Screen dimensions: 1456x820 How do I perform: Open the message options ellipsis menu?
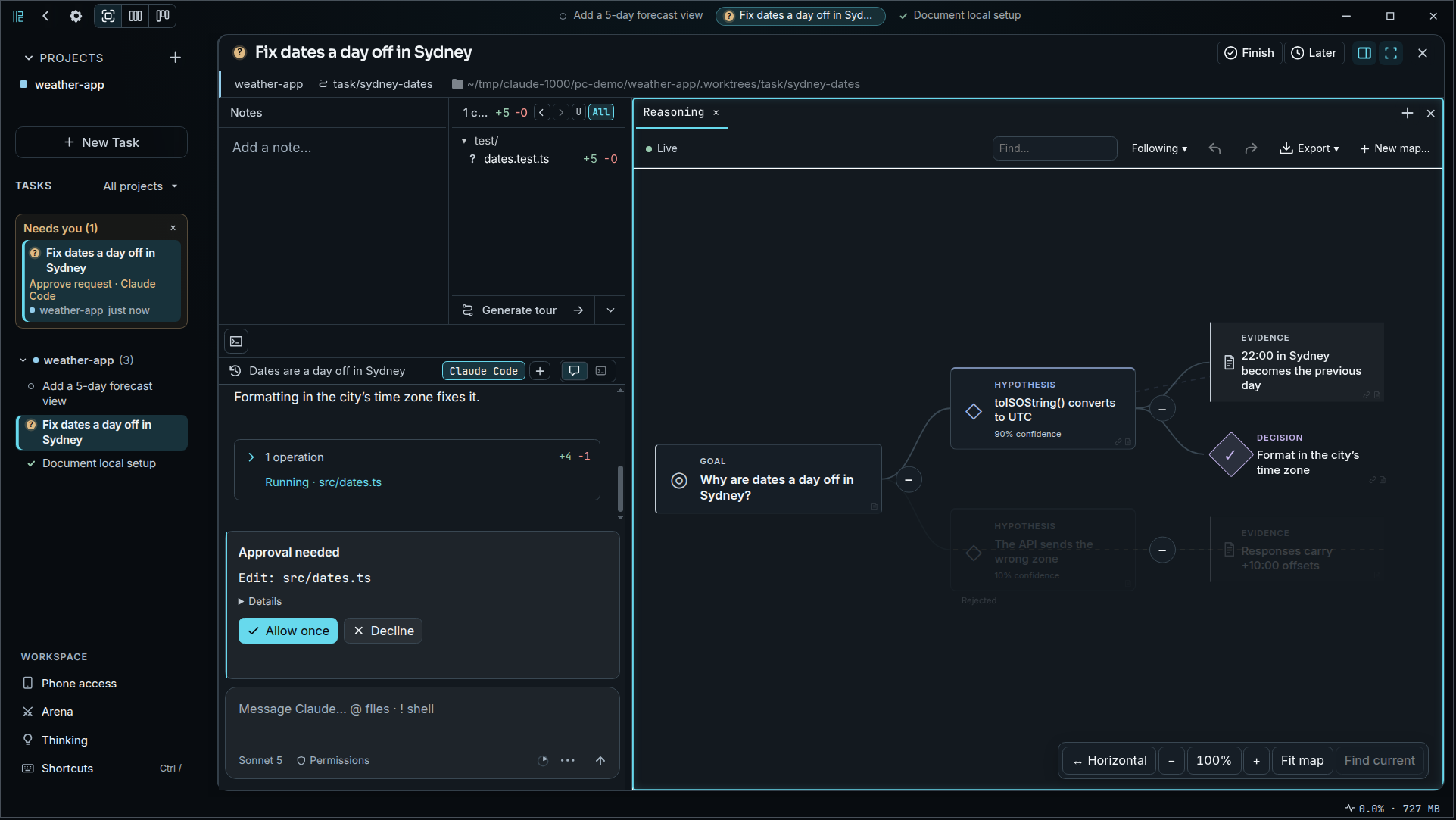568,761
